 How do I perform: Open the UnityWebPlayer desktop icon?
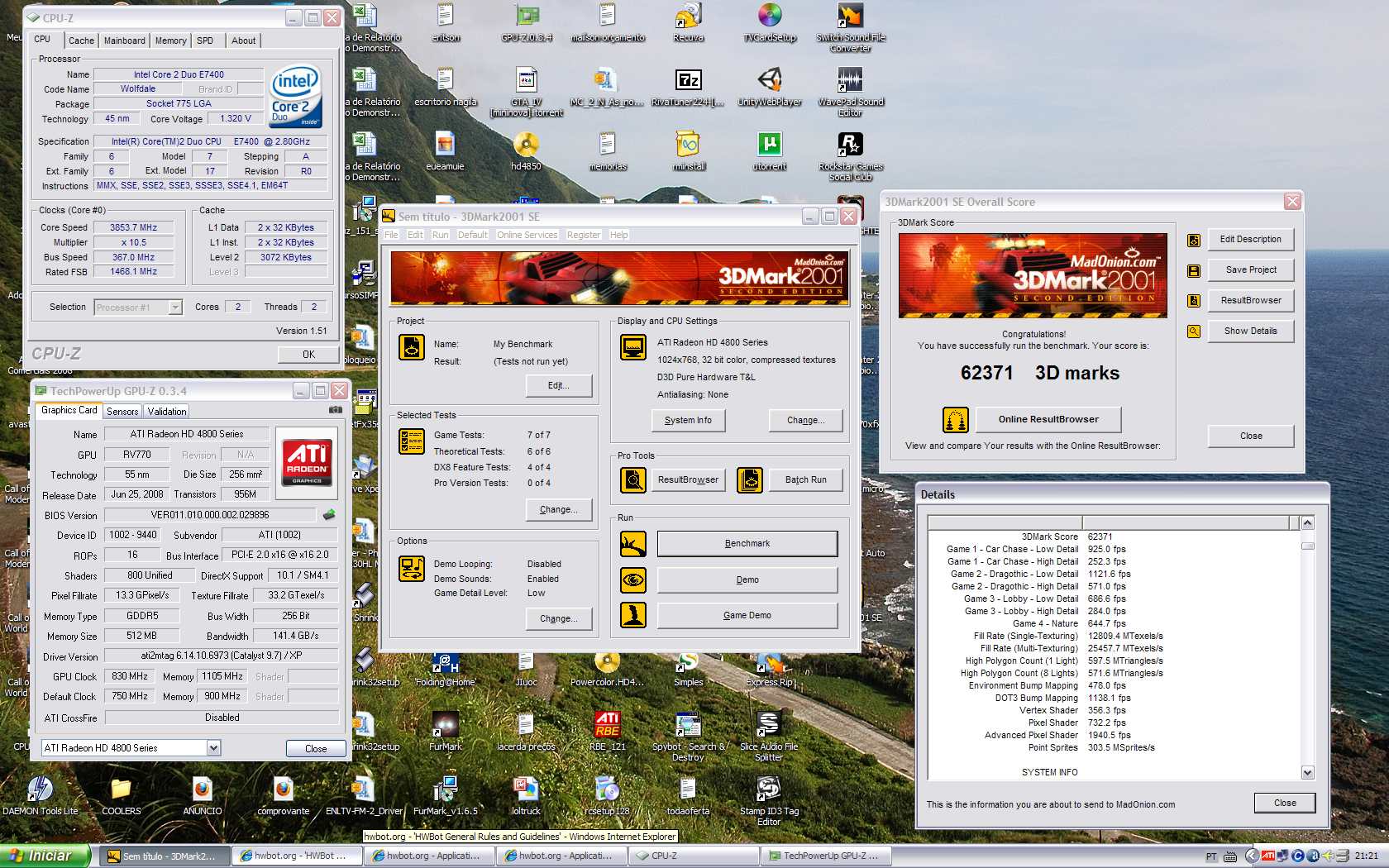pyautogui.click(x=769, y=86)
